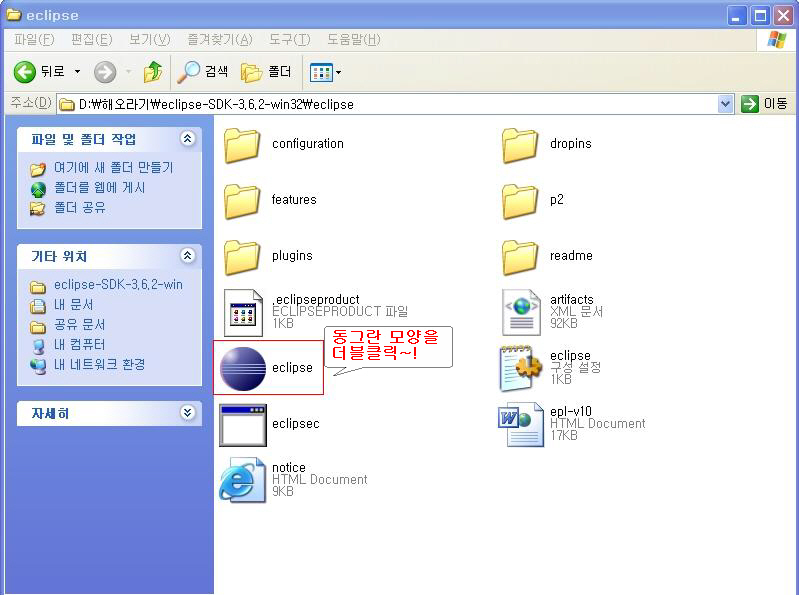Click the Windows flag logo
799x595 pixels.
point(777,39)
